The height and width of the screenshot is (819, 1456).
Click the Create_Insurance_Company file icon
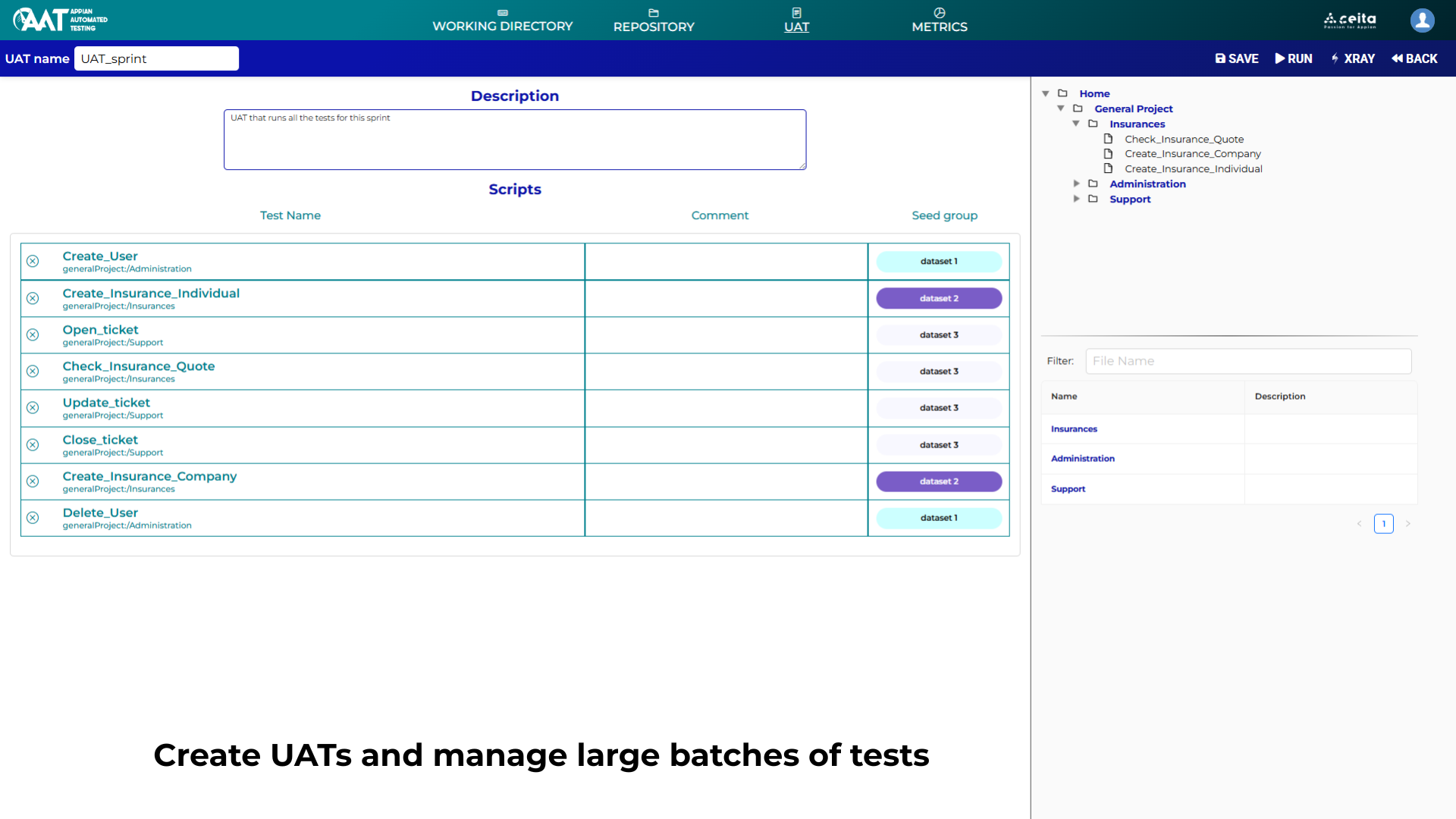click(x=1108, y=153)
